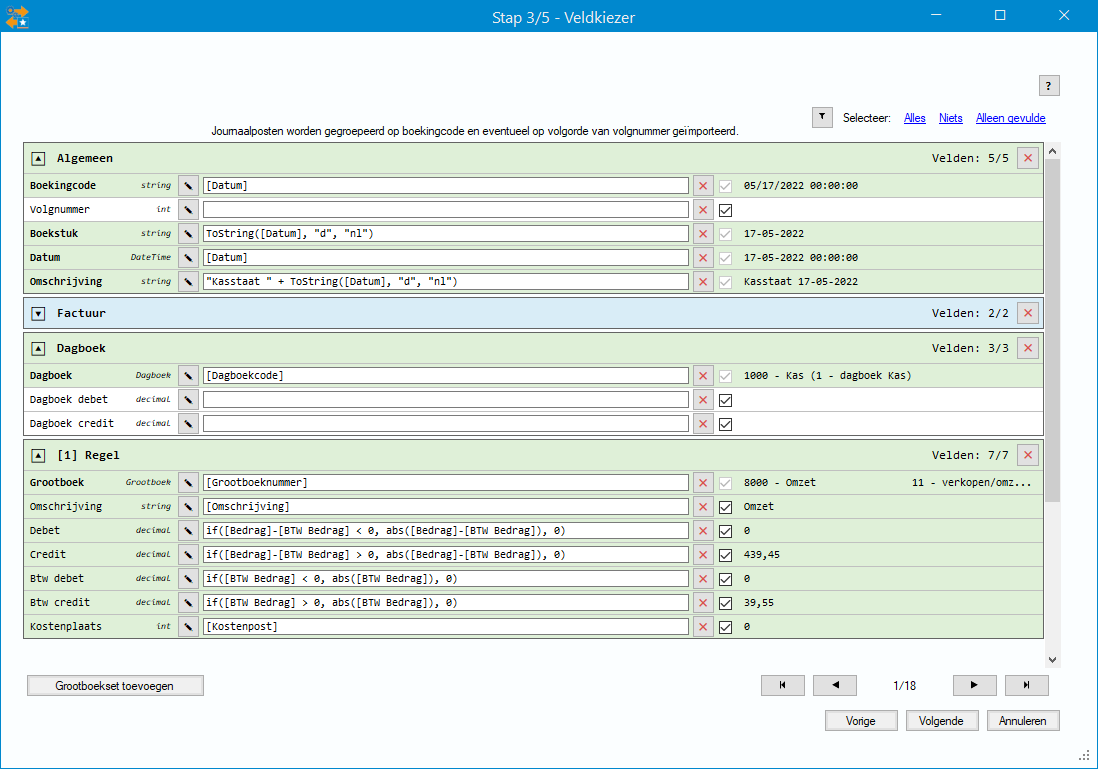
Task: Clear the Grootboek field with red X
Action: [x=703, y=483]
